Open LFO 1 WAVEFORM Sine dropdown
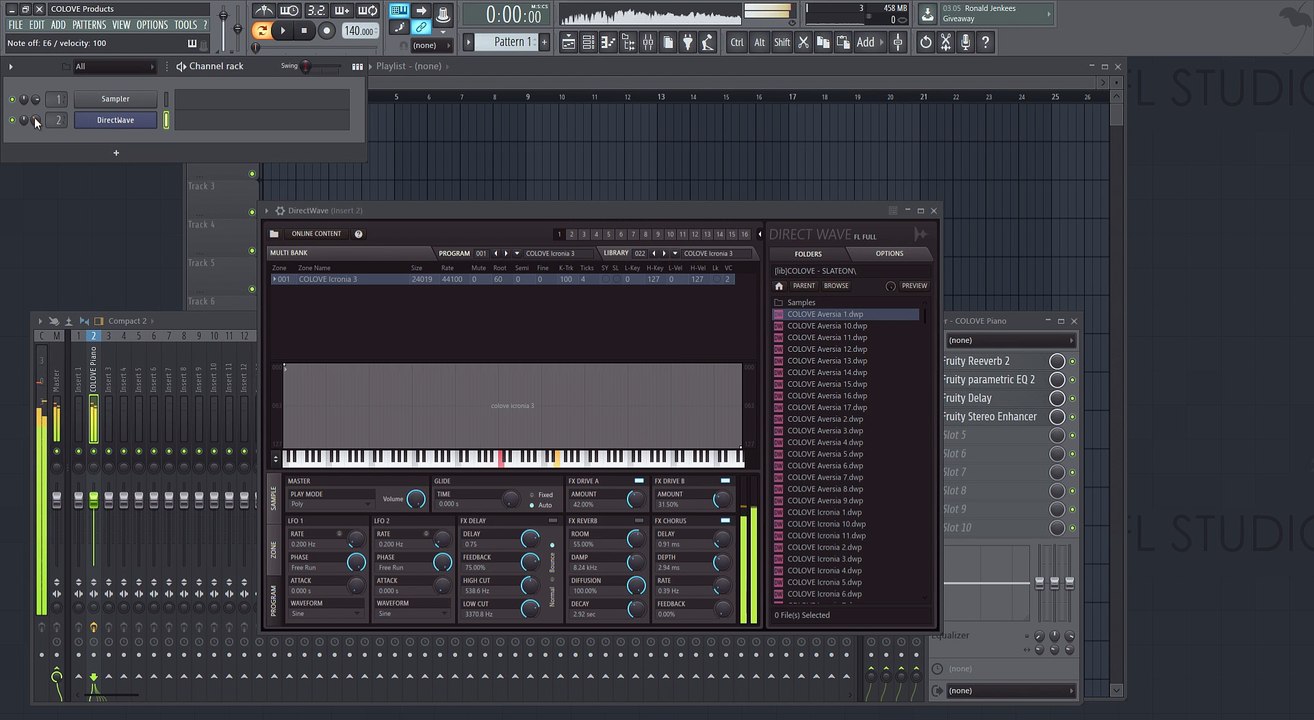 [x=326, y=614]
